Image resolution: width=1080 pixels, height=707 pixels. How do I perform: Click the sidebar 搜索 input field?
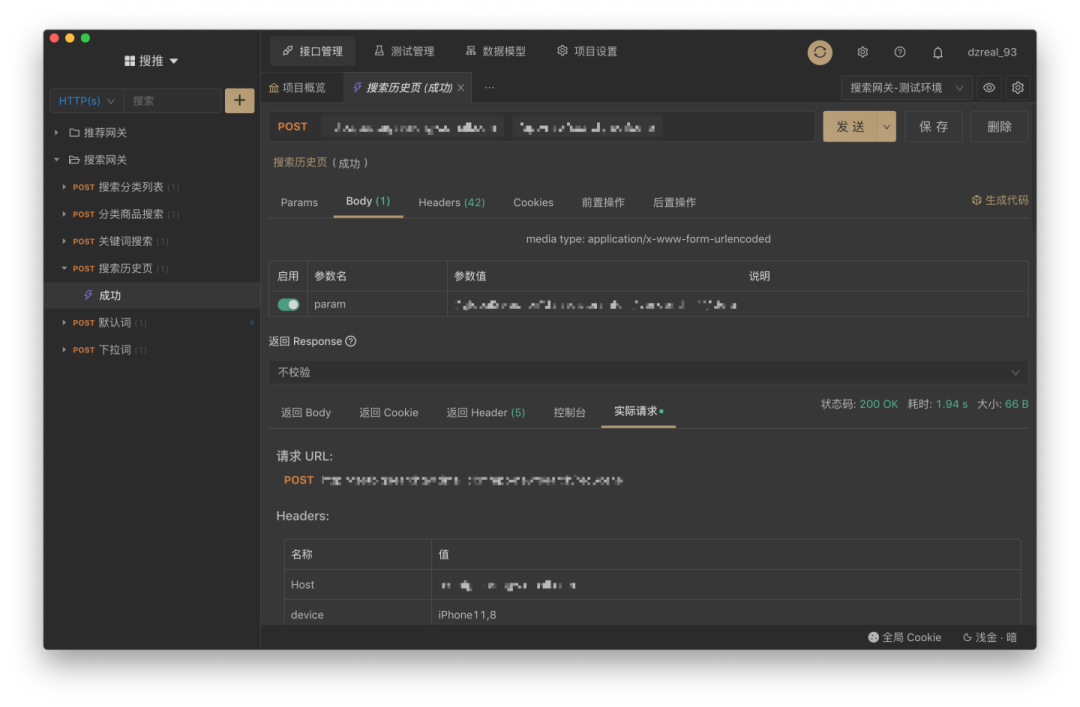[x=172, y=101]
